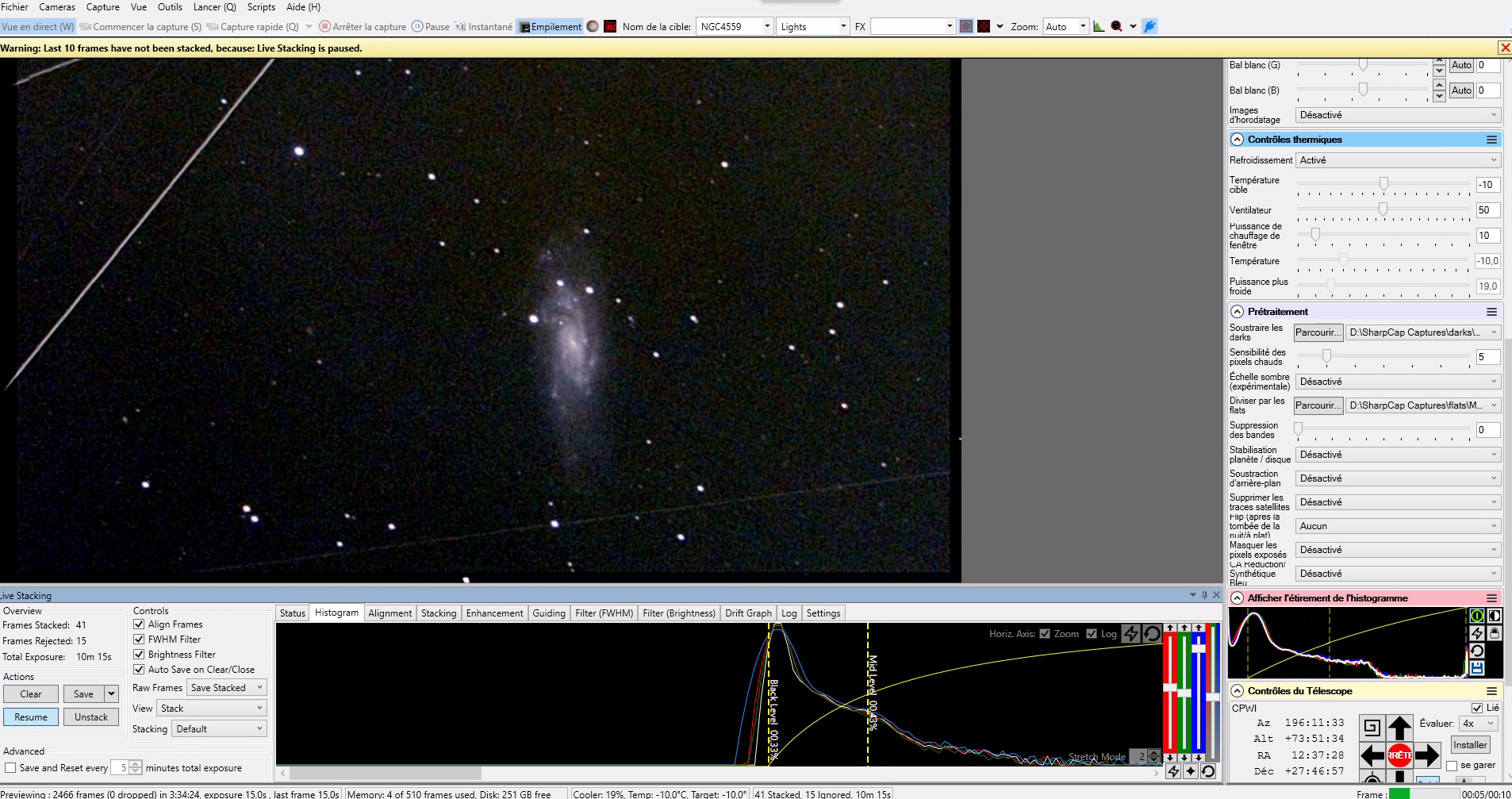This screenshot has width=1512, height=799.
Task: Click the down arrow below green channel slider
Action: point(1184,758)
